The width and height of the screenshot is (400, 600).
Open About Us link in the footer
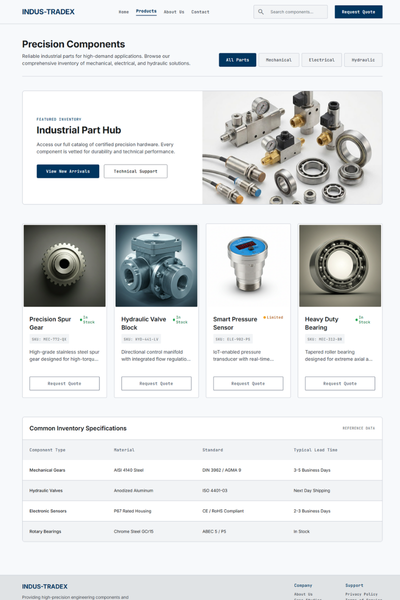click(303, 594)
